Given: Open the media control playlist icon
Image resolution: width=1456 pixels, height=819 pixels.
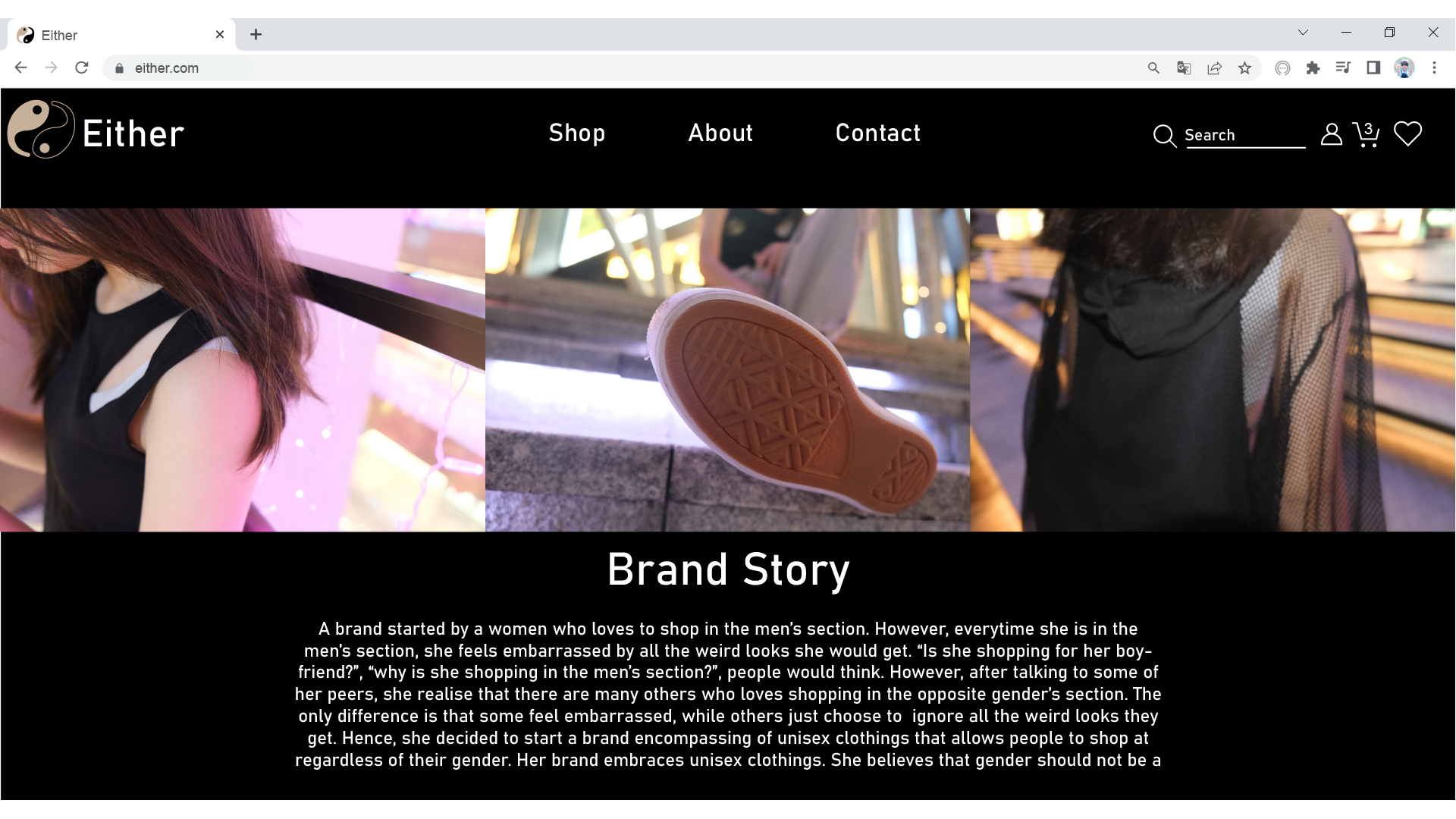Looking at the screenshot, I should point(1343,68).
